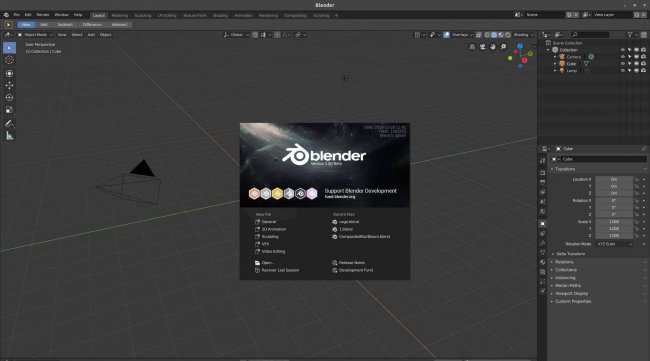The height and width of the screenshot is (361, 650).
Task: Click the Rotation Z value field
Action: (614, 215)
